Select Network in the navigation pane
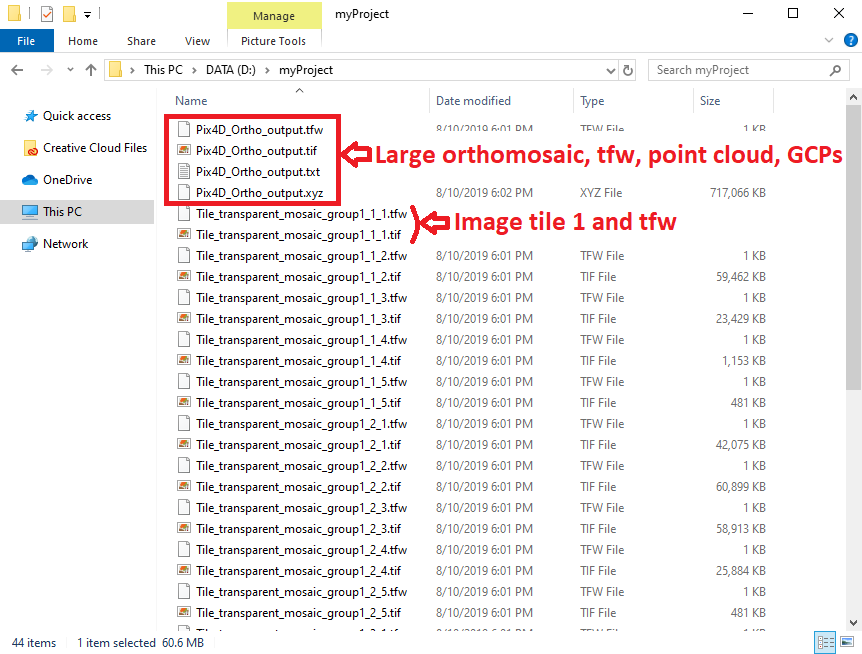This screenshot has width=862, height=654. point(65,243)
